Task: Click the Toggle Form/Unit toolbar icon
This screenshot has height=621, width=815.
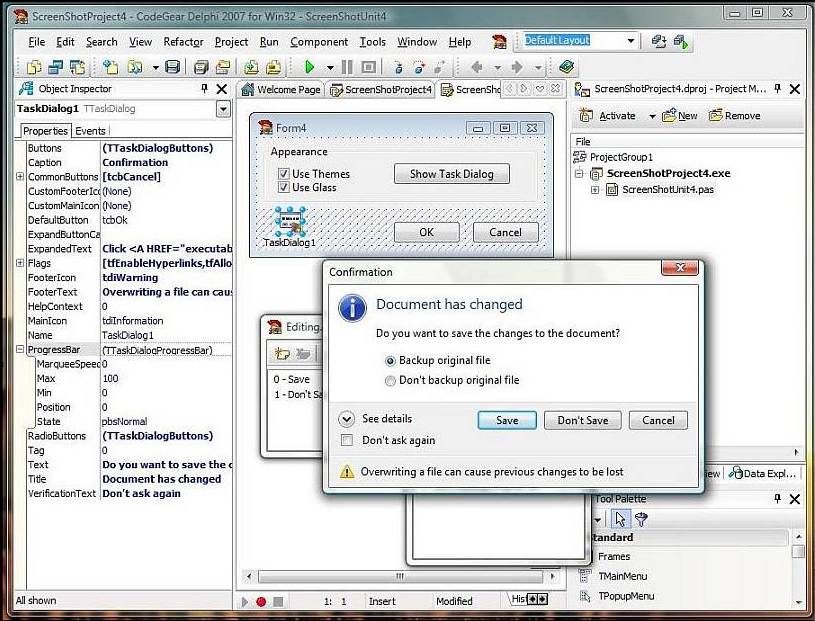Action: click(77, 67)
